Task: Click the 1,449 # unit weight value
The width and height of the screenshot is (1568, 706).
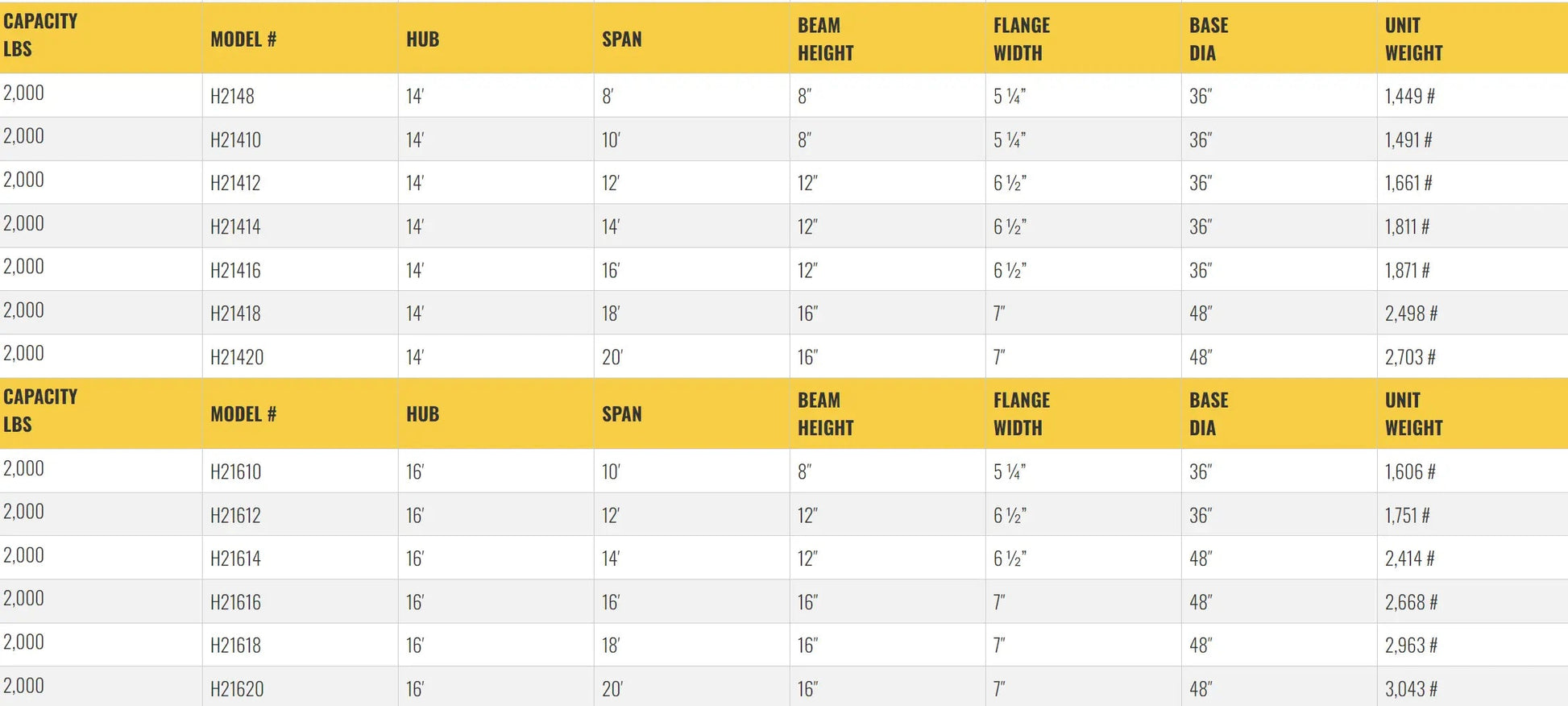Action: pyautogui.click(x=1409, y=97)
